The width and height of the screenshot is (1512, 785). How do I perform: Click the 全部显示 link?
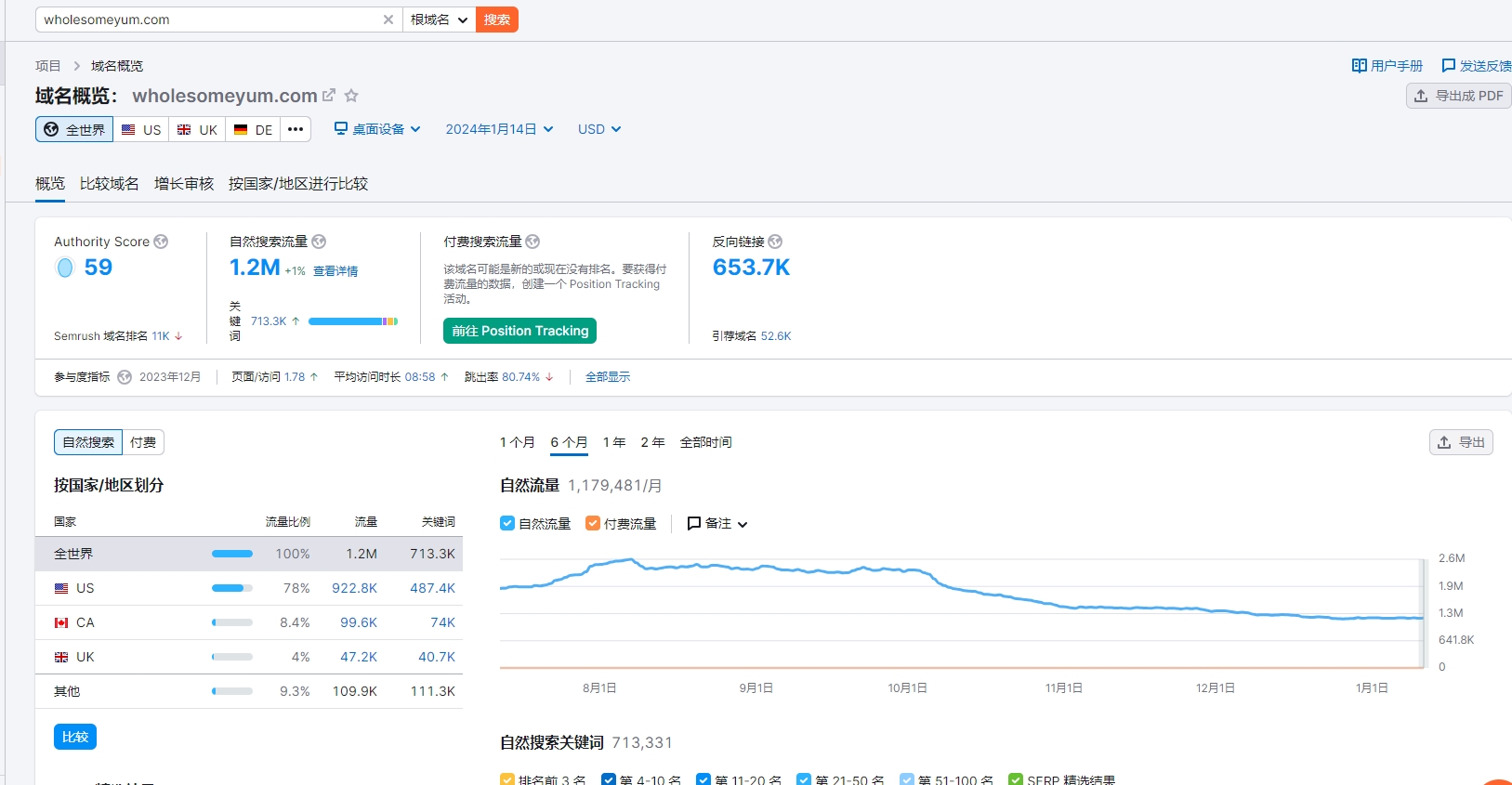click(608, 377)
